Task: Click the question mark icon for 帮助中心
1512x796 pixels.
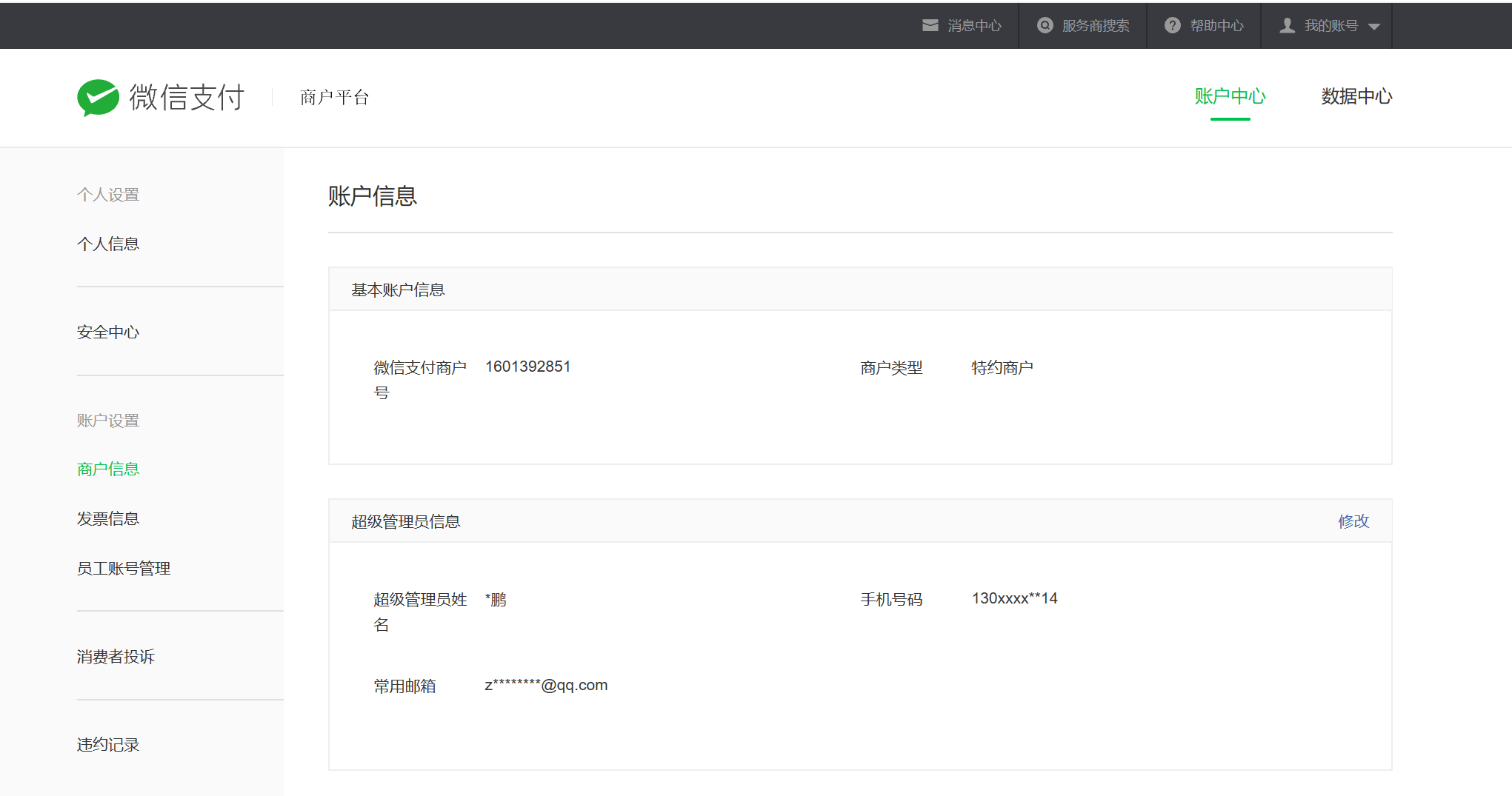Action: (x=1172, y=26)
